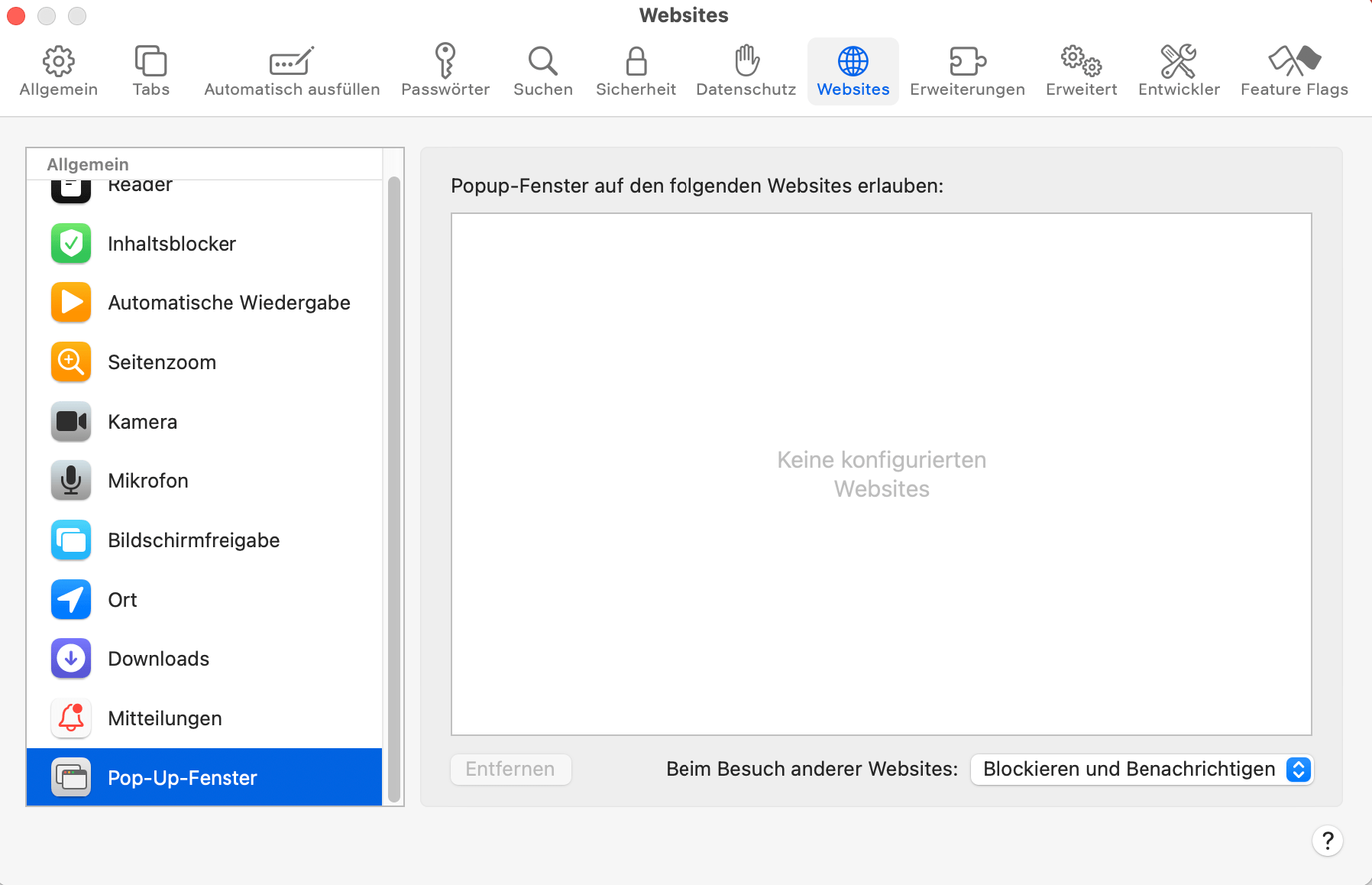Select Automatische Wiedergabe in the sidebar
The image size is (1372, 885).
[70, 302]
